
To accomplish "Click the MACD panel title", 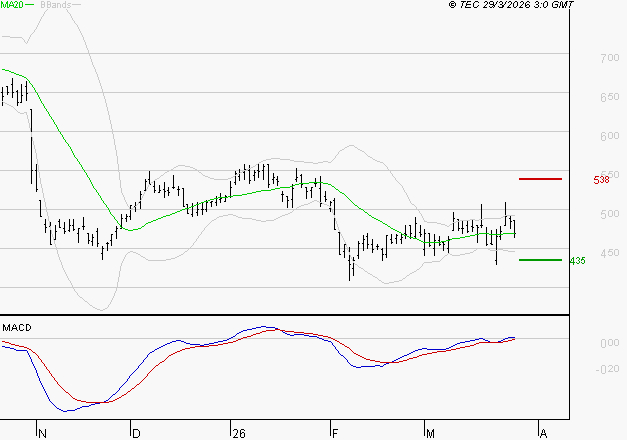I will click(17, 328).
